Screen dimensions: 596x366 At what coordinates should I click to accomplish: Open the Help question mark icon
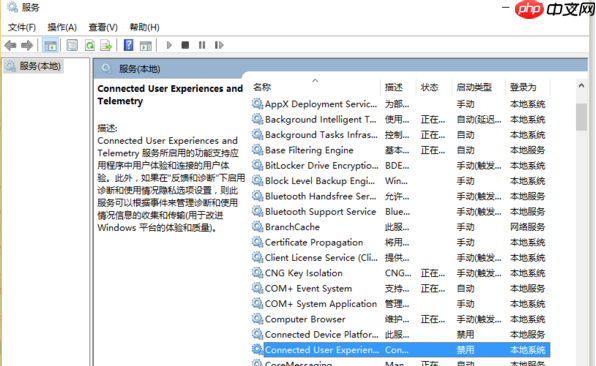click(128, 45)
